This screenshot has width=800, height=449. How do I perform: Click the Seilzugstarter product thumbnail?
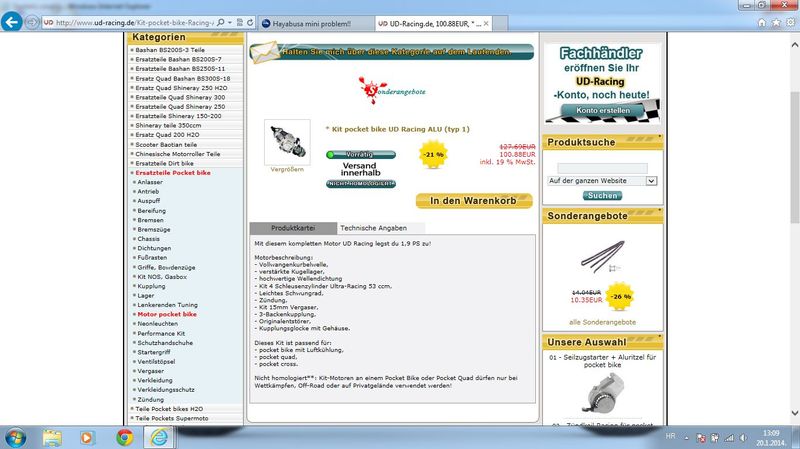coord(604,393)
